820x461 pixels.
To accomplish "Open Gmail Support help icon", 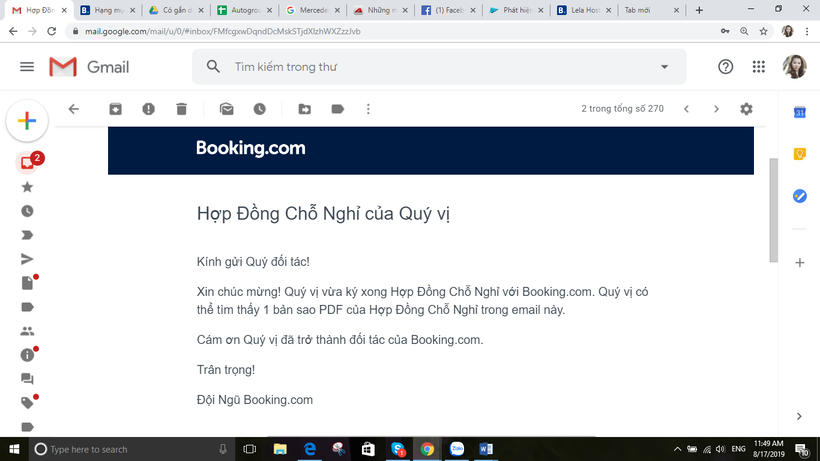I will (x=725, y=67).
